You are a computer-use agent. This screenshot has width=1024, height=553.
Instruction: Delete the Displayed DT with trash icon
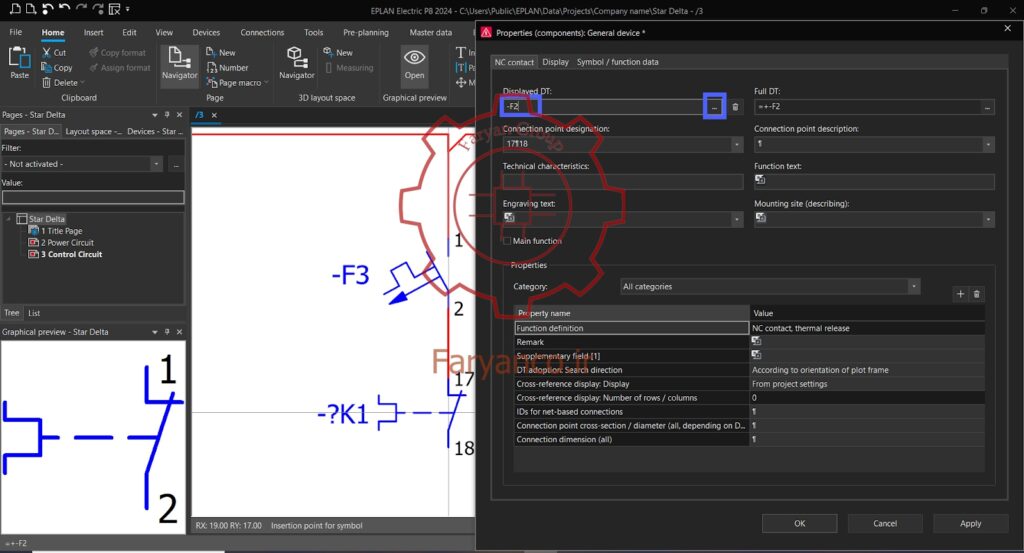pos(735,106)
